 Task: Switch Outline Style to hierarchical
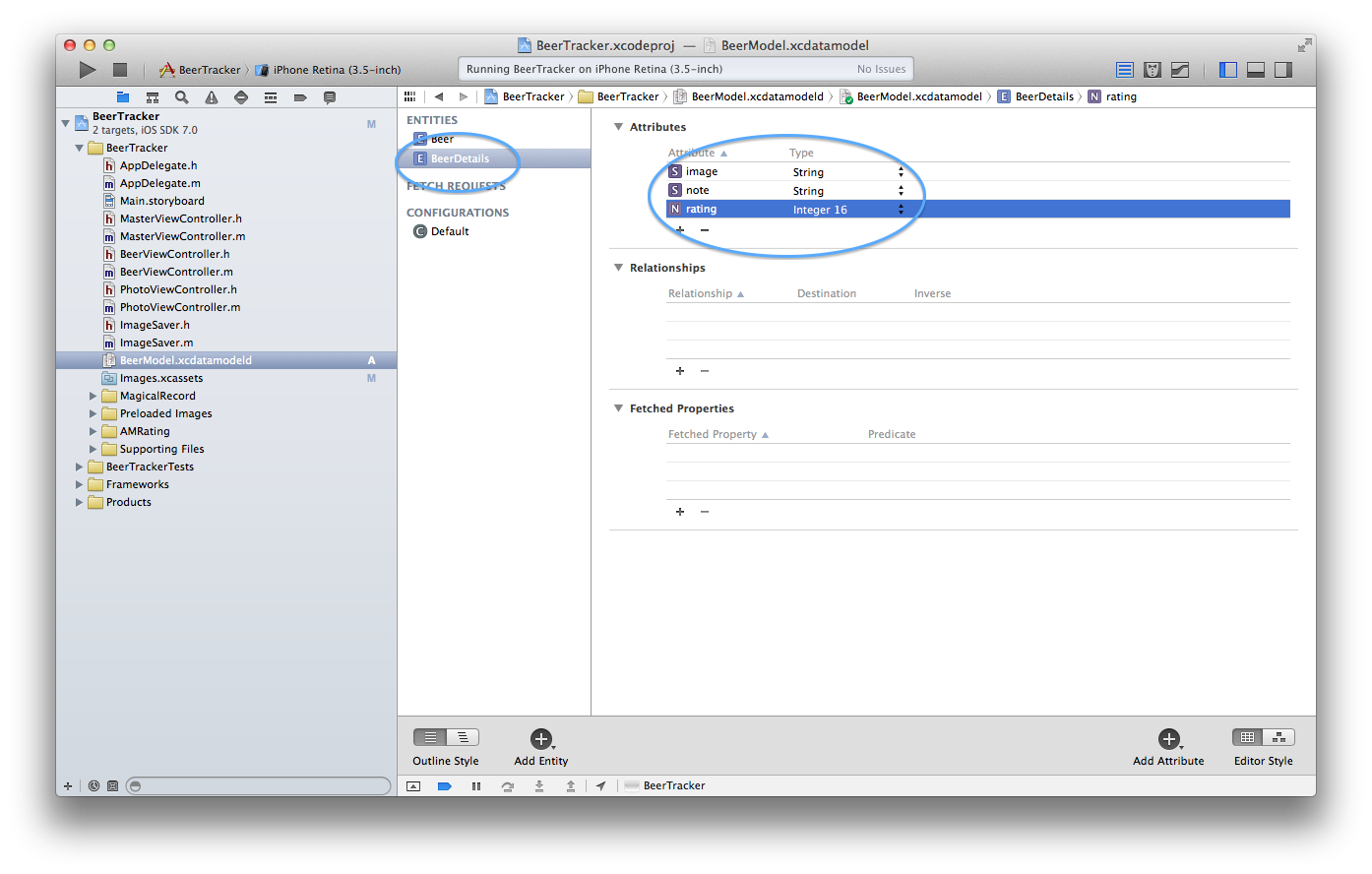(x=463, y=737)
